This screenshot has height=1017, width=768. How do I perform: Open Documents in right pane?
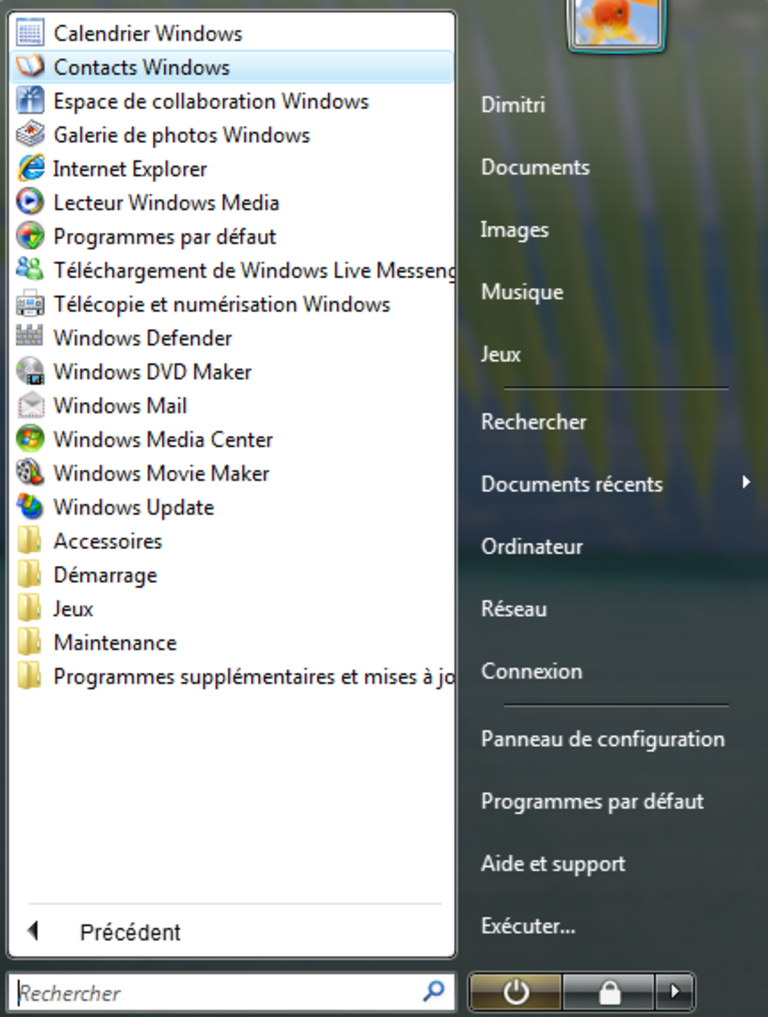[535, 167]
